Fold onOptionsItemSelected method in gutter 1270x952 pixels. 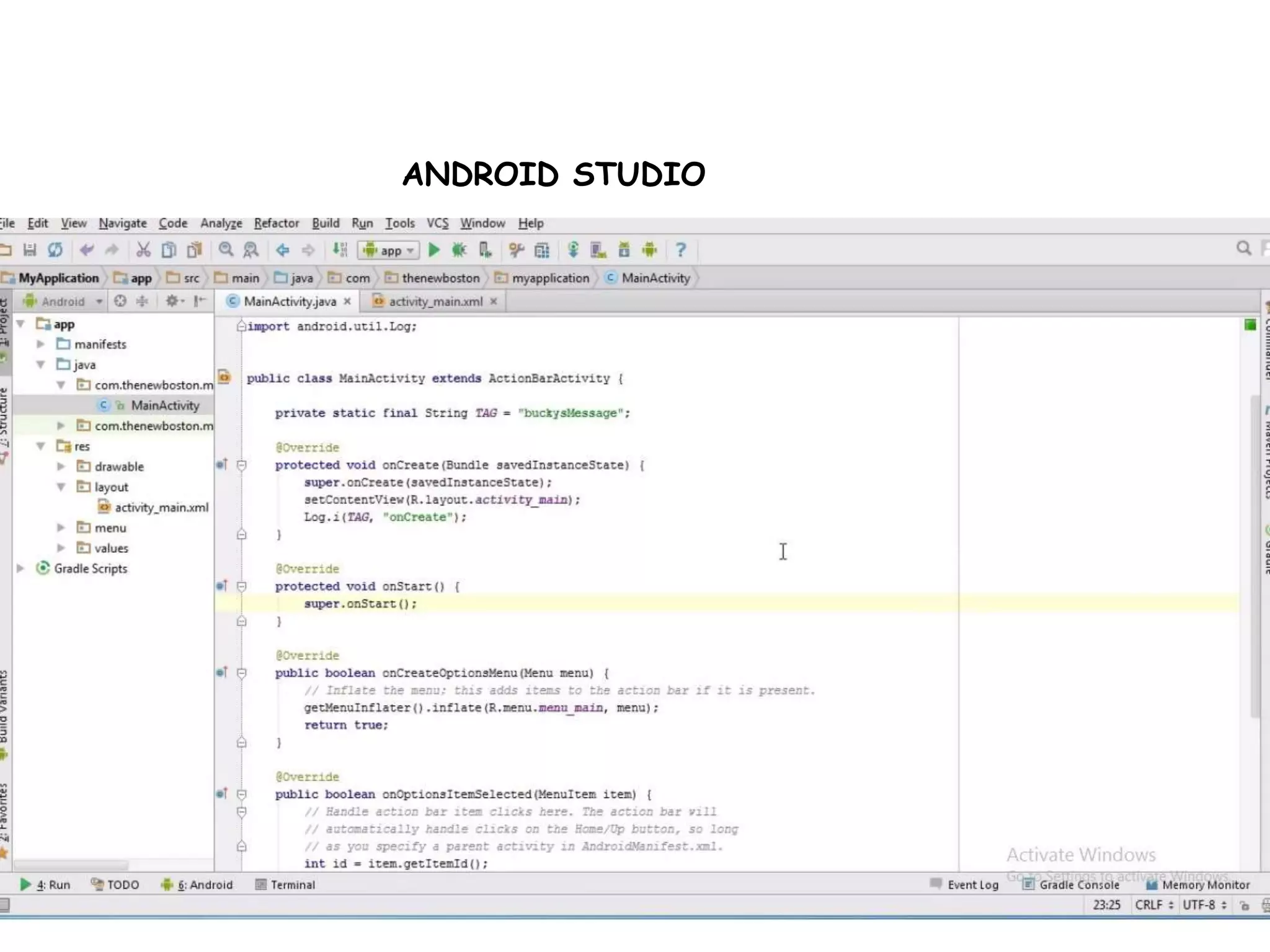(242, 794)
